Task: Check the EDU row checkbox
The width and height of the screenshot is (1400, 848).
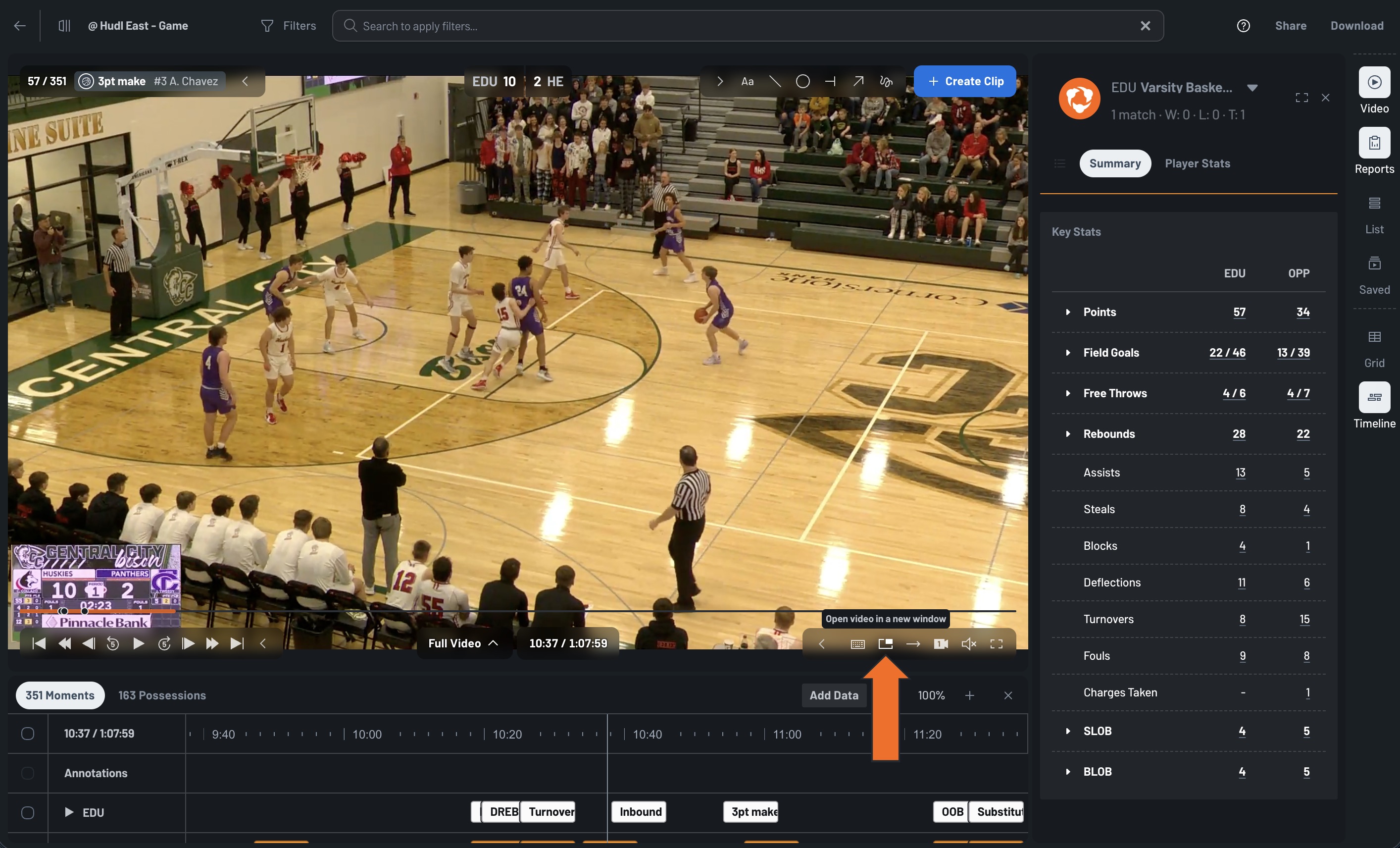Action: (27, 812)
